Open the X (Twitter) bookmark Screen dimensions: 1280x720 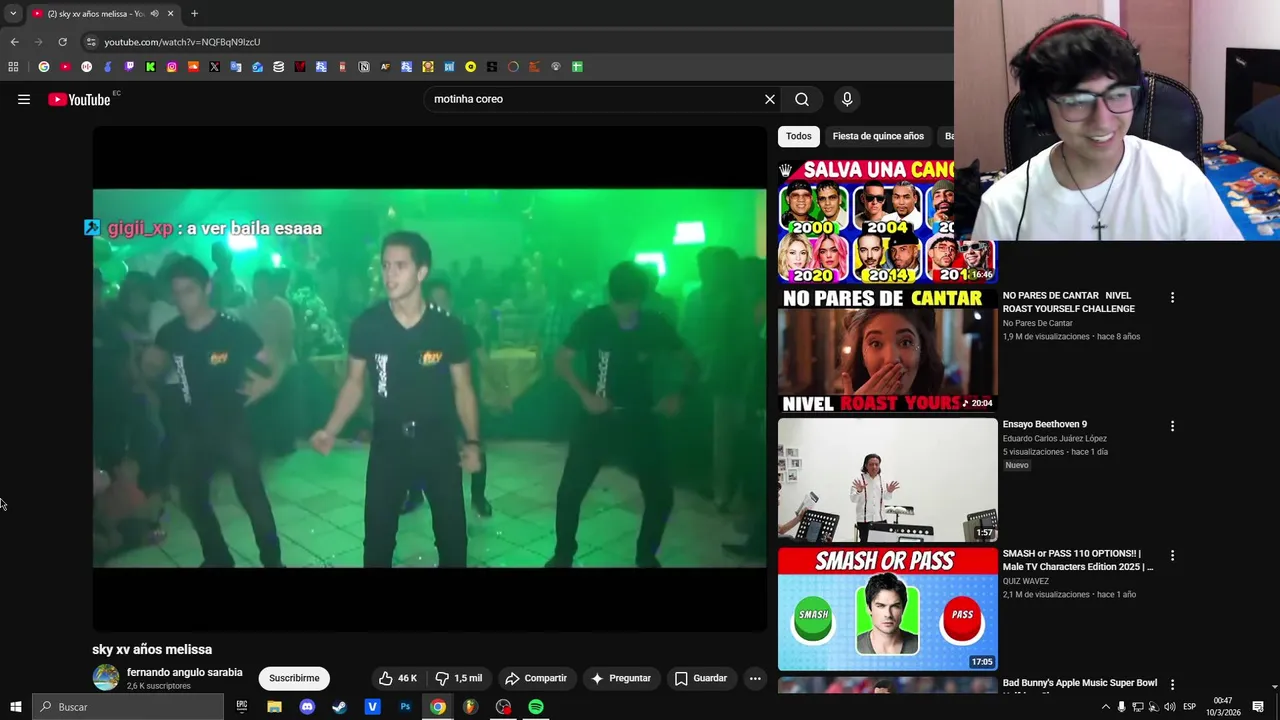[214, 67]
